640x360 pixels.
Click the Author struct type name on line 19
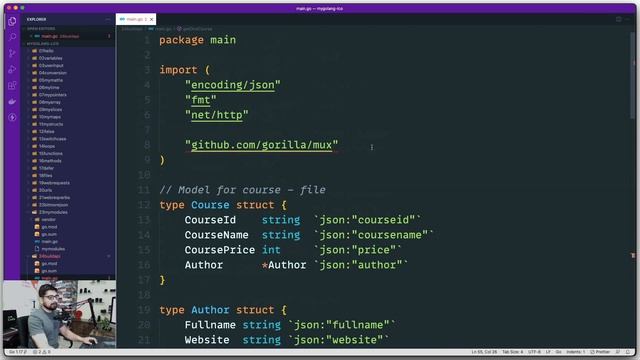point(210,310)
